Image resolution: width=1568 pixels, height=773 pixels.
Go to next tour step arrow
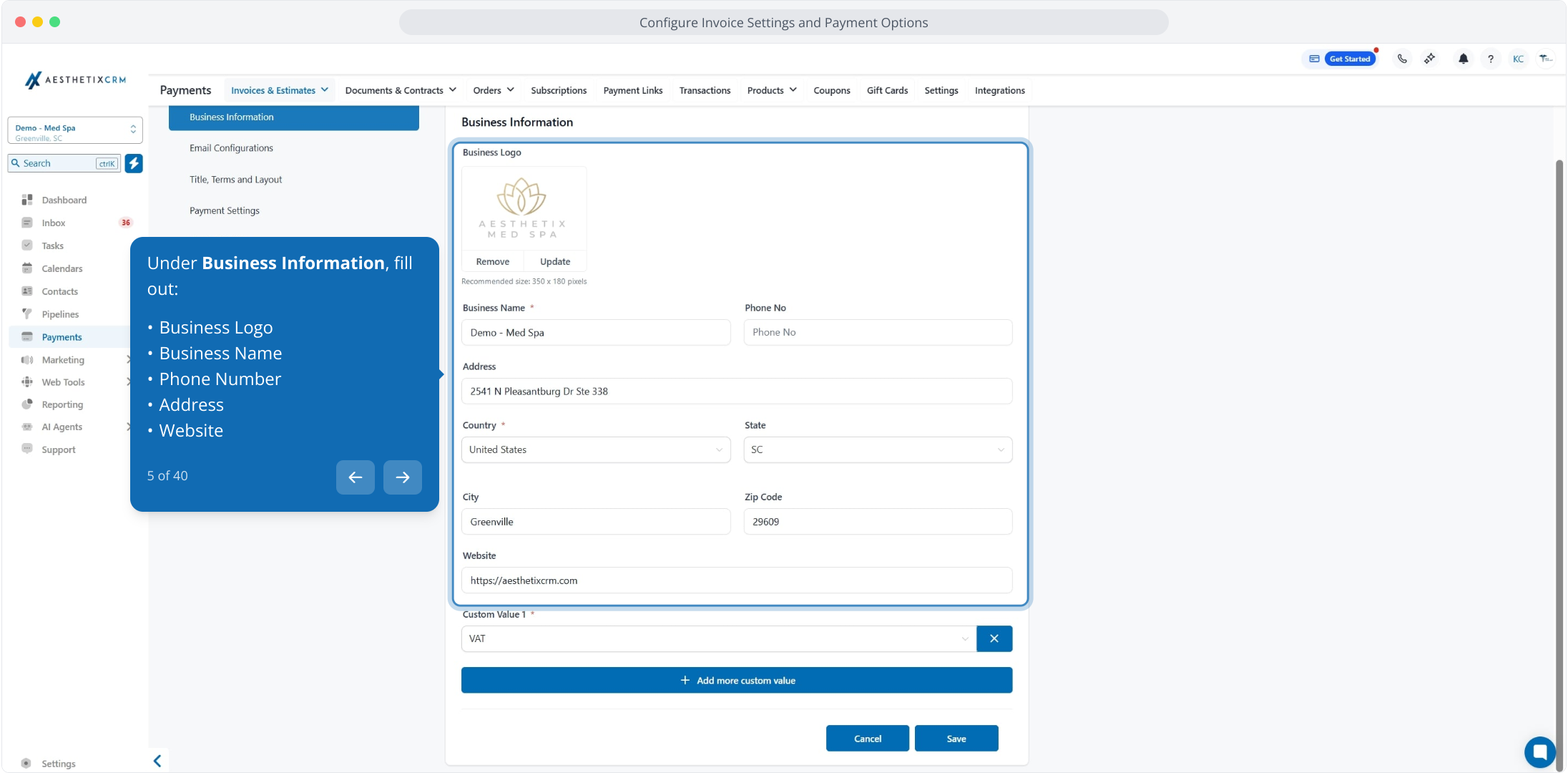pyautogui.click(x=402, y=477)
